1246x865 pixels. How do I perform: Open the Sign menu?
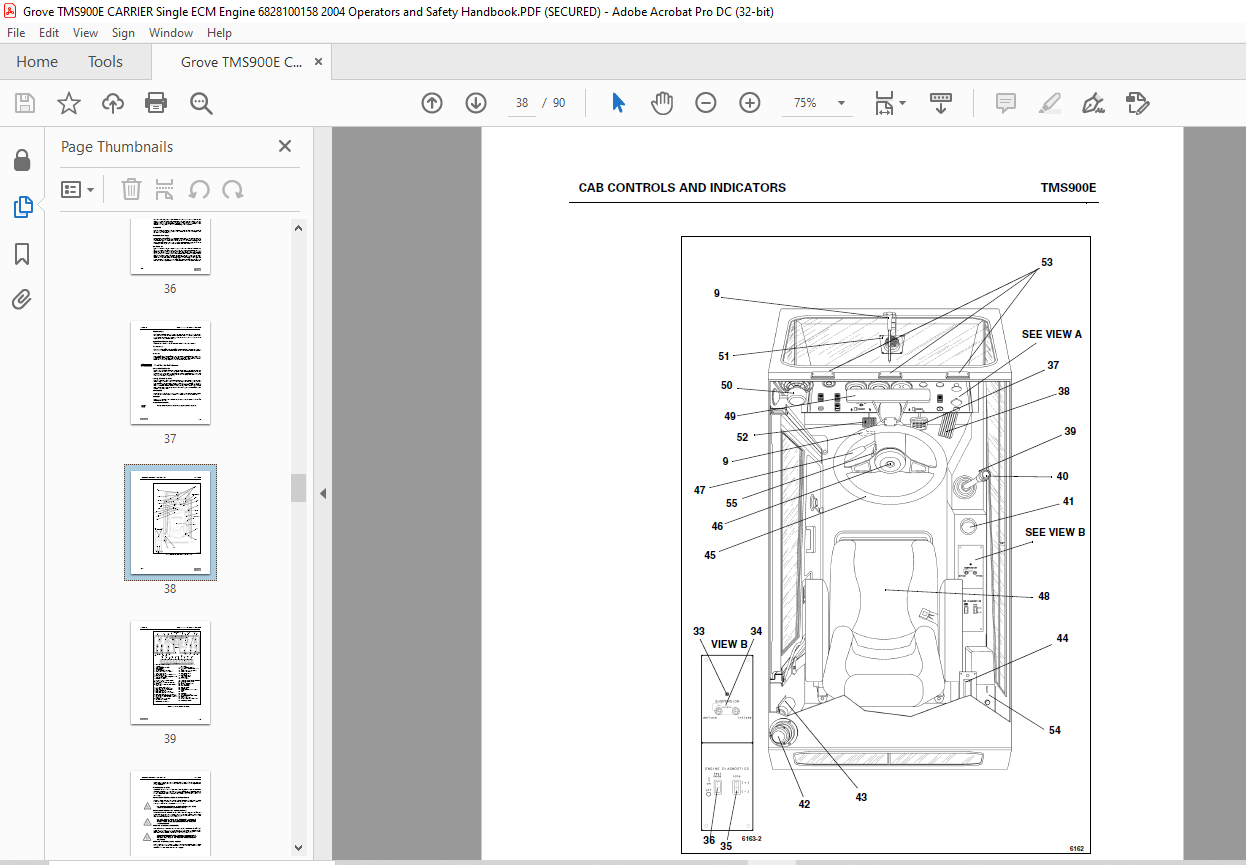pos(123,33)
